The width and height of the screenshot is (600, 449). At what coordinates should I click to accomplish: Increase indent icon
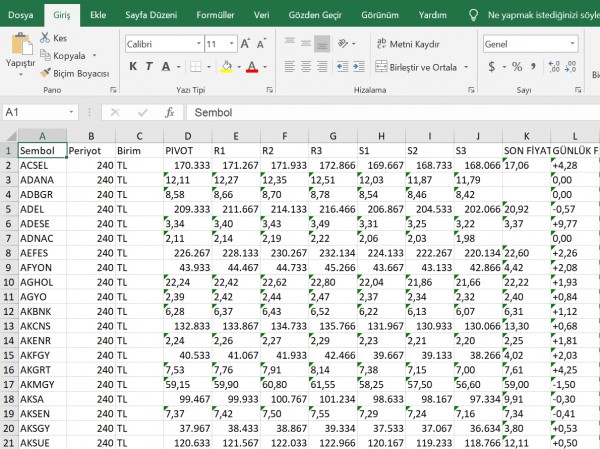pyautogui.click(x=359, y=67)
